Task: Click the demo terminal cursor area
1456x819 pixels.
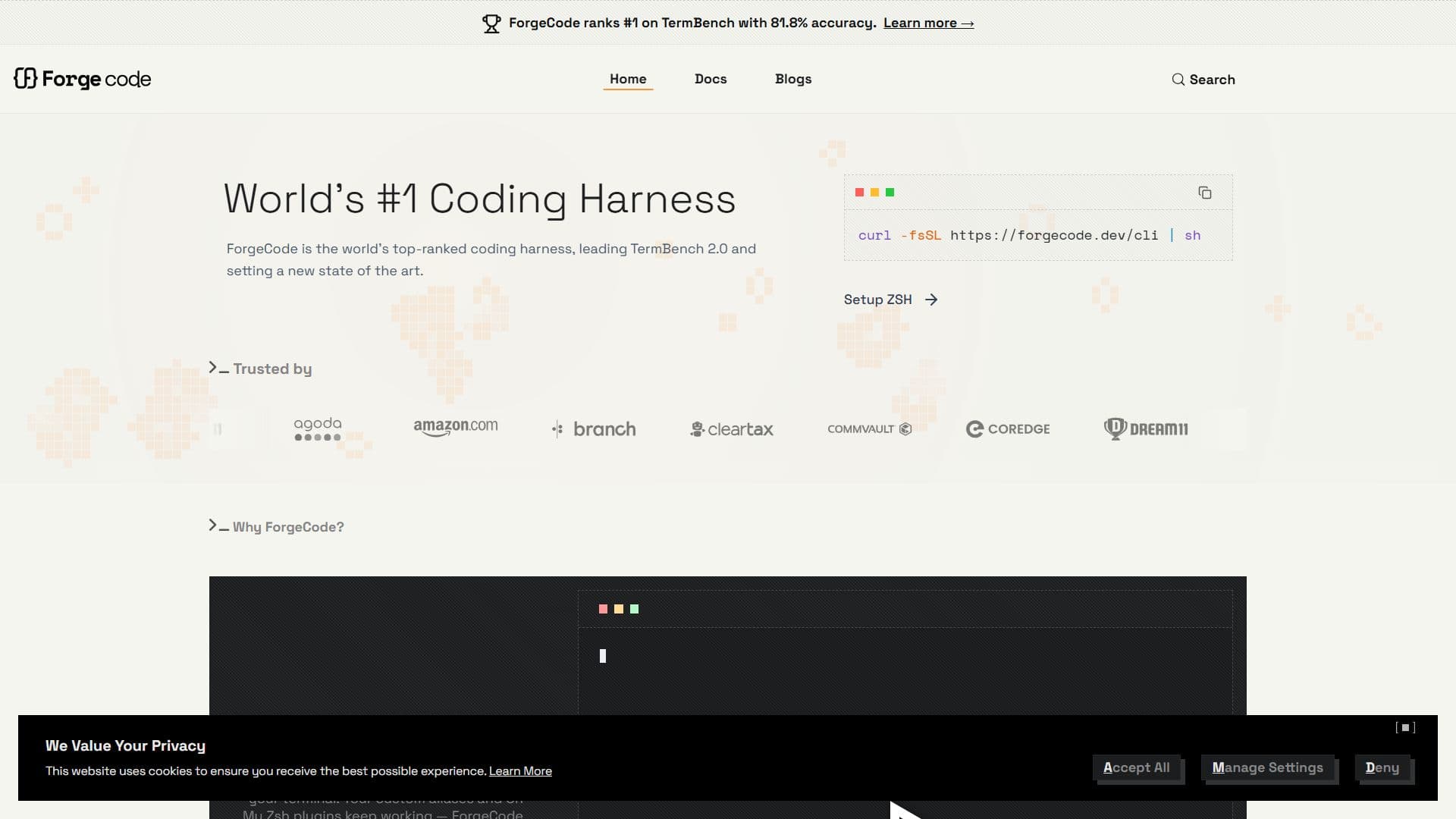Action: tap(603, 656)
